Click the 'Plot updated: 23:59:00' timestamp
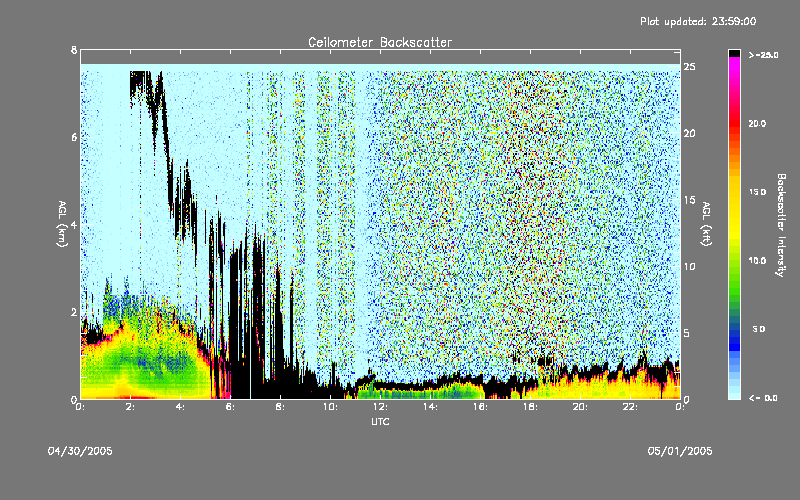The height and width of the screenshot is (500, 800). tap(698, 21)
